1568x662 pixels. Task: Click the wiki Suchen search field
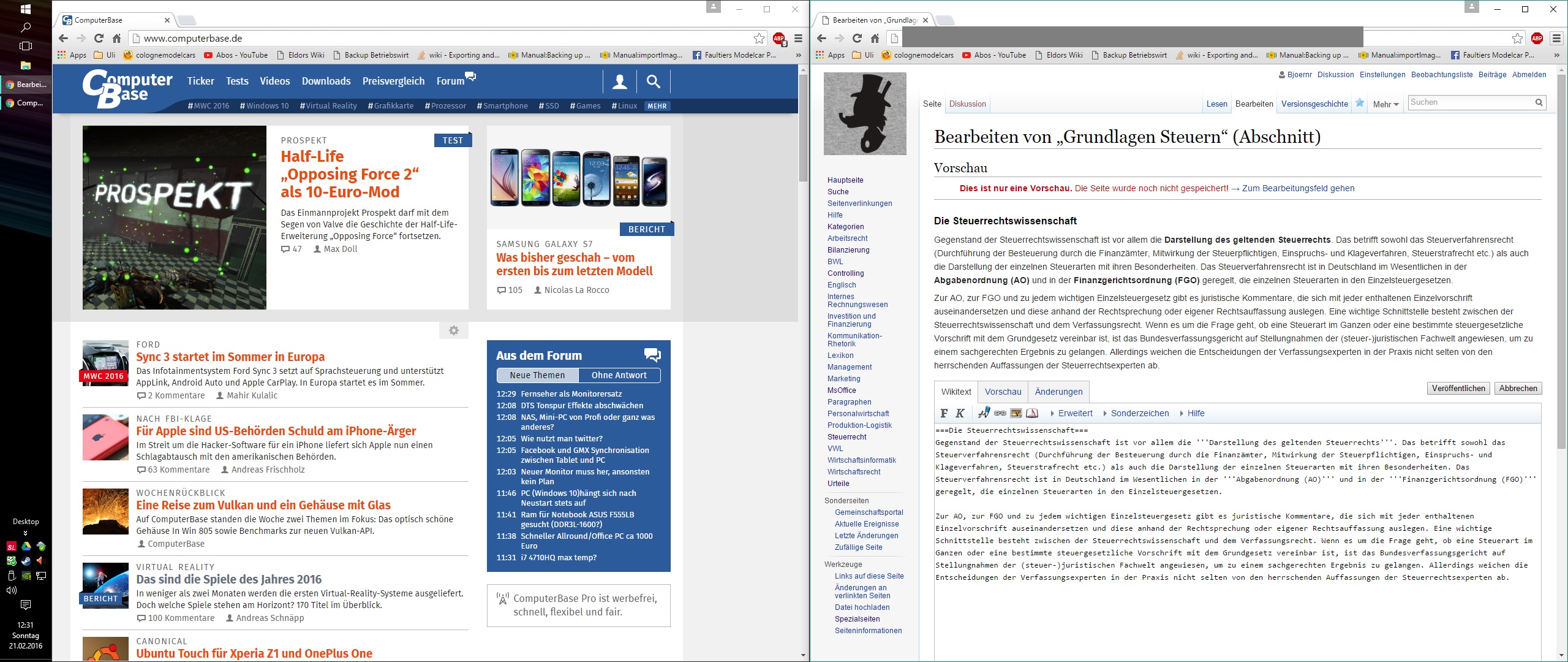pos(1469,102)
